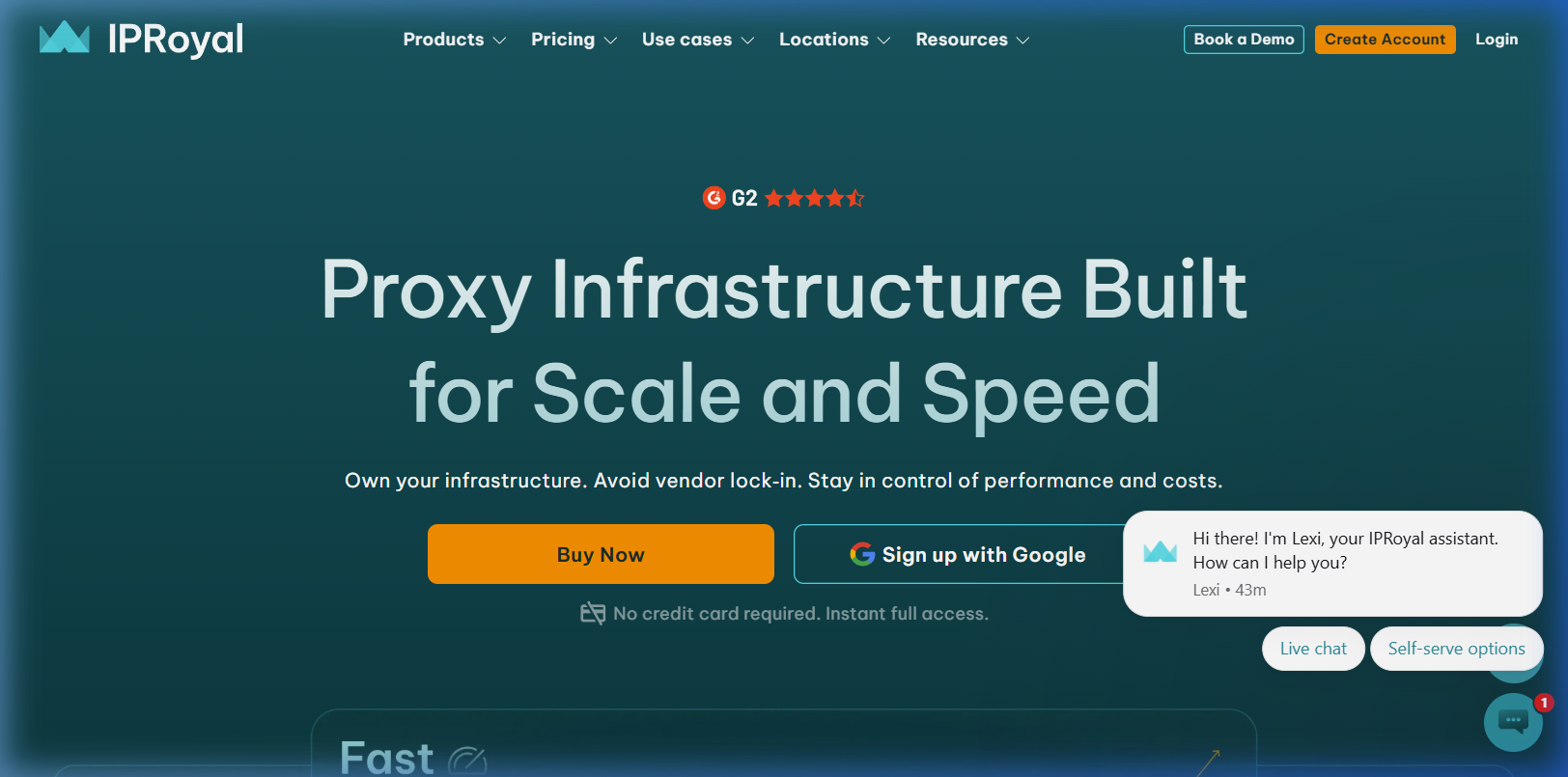Screen dimensions: 1568x777
Task: Expand the Use cases dropdown chevron
Action: (747, 41)
